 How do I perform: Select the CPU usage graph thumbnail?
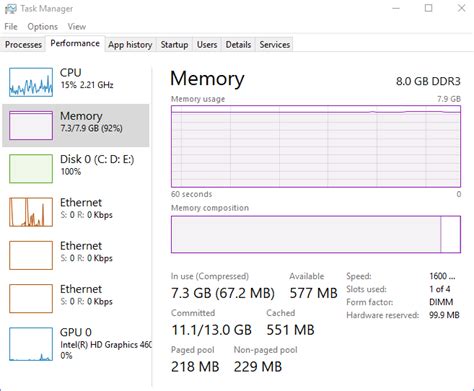(x=31, y=82)
